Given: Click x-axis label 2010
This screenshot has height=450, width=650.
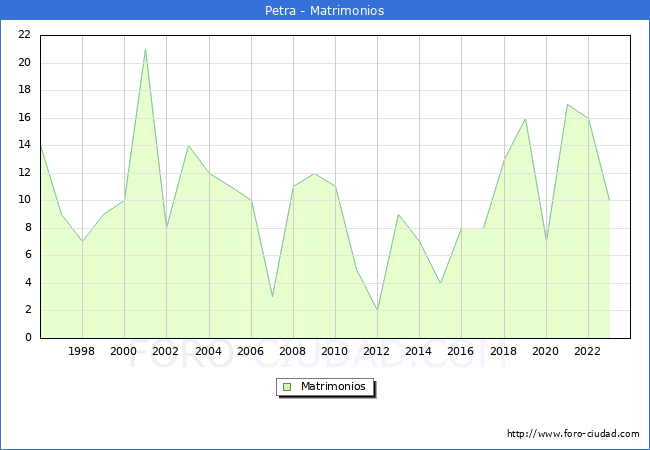Looking at the screenshot, I should pos(335,351).
